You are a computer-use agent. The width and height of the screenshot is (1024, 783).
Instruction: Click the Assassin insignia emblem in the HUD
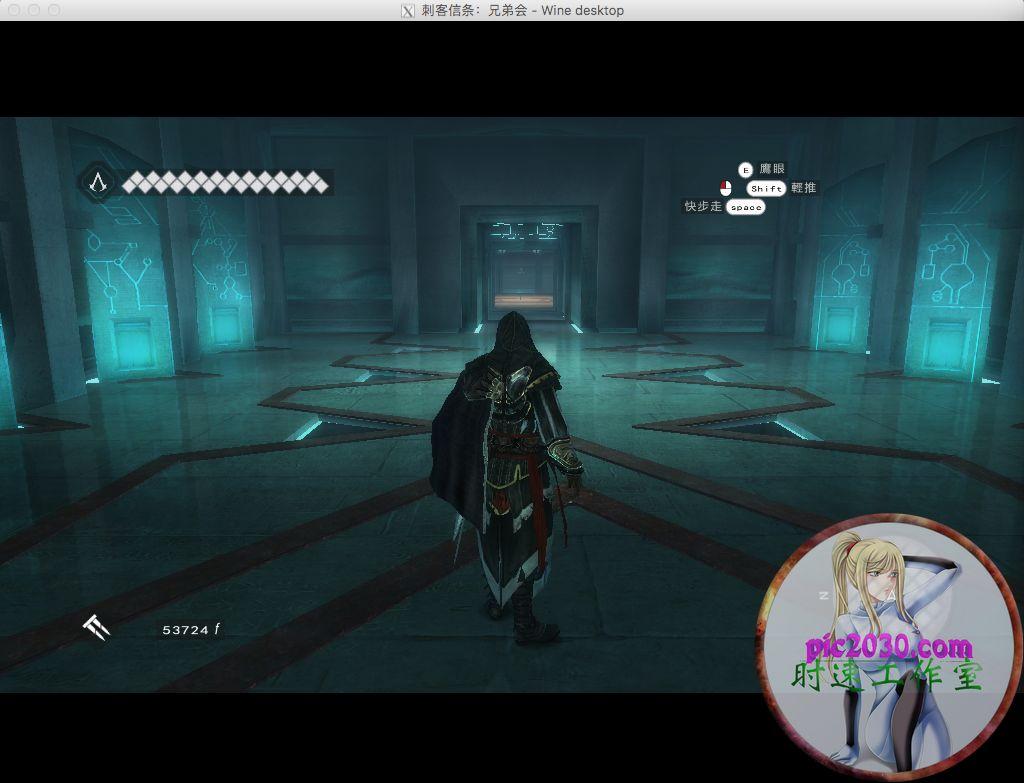[x=98, y=182]
